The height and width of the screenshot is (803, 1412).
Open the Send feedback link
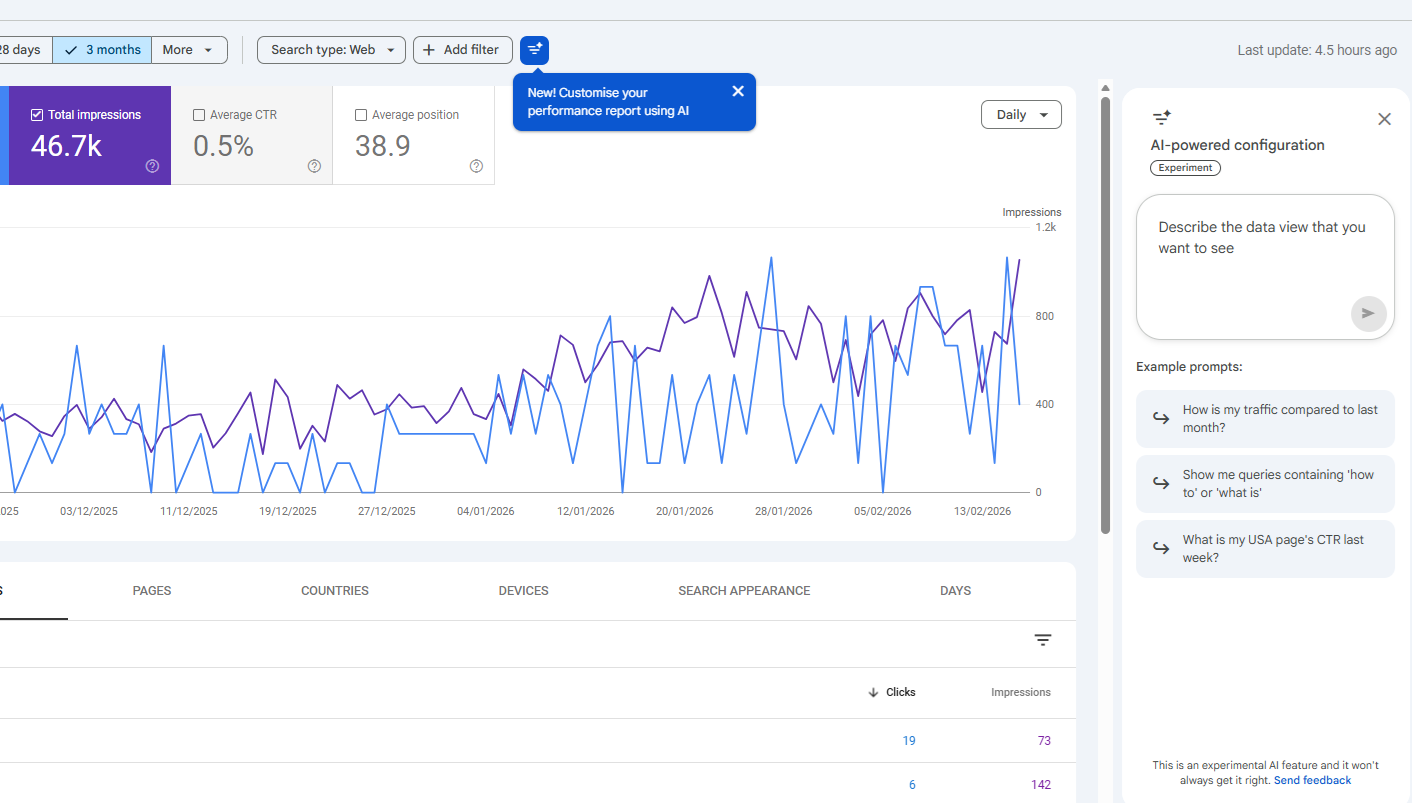[1312, 779]
